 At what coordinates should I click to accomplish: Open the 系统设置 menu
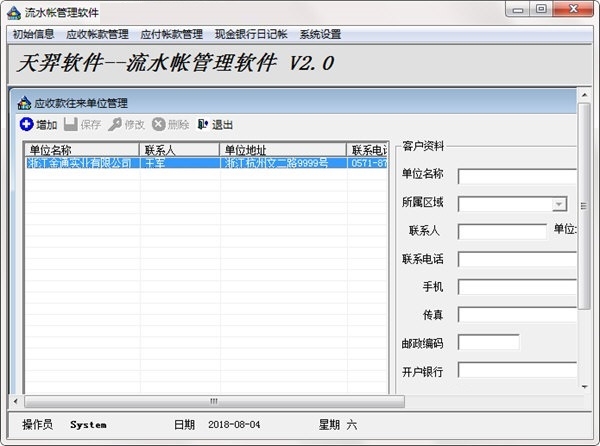320,34
